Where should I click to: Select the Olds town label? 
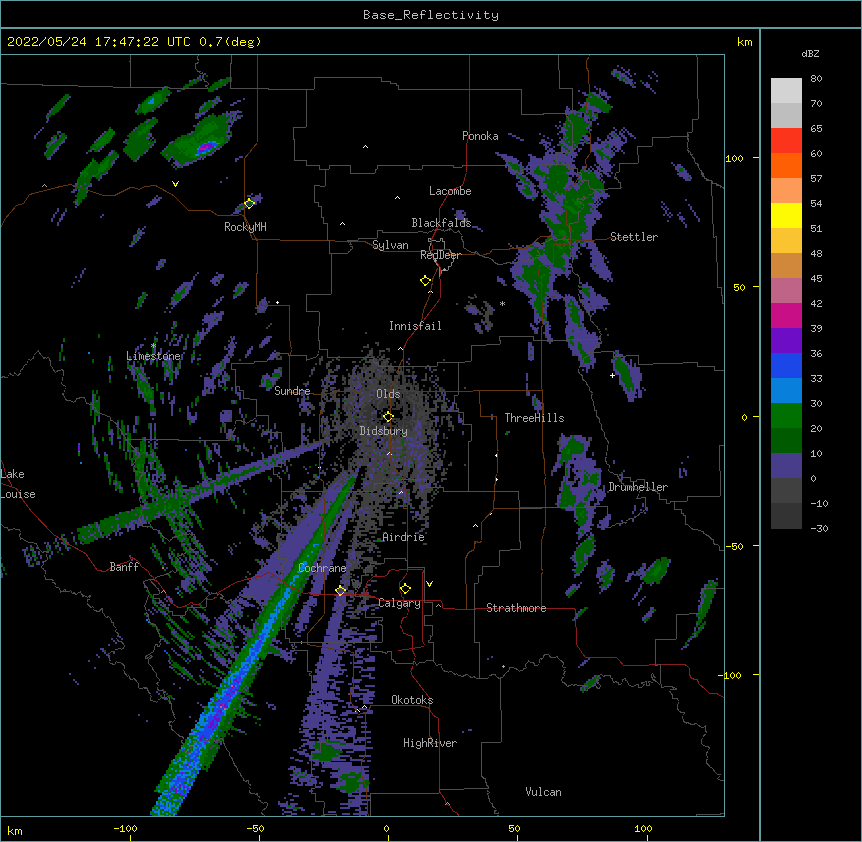pyautogui.click(x=388, y=394)
